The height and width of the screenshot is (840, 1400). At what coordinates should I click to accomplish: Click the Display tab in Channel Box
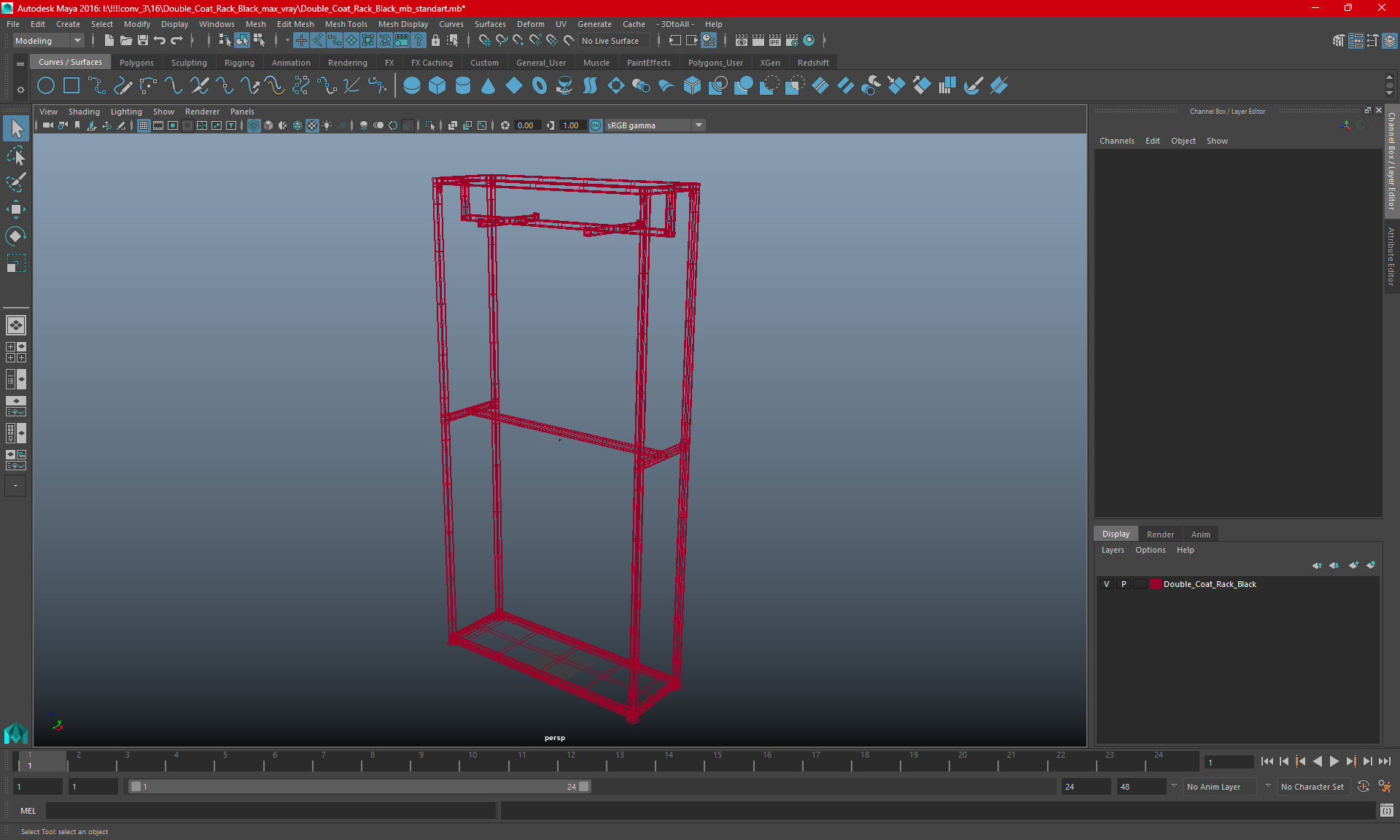point(1115,533)
